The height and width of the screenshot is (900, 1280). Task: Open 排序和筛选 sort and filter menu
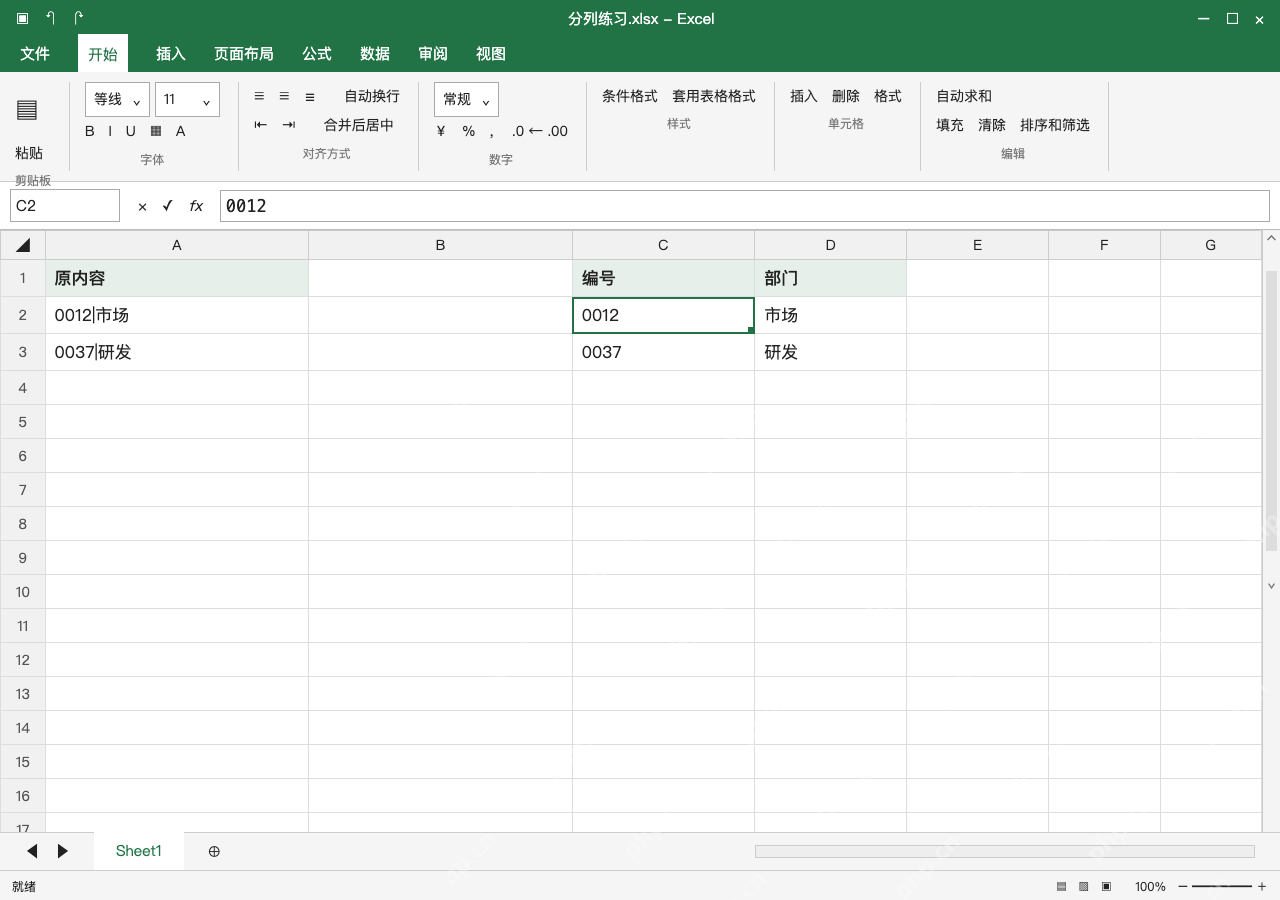click(x=1055, y=125)
